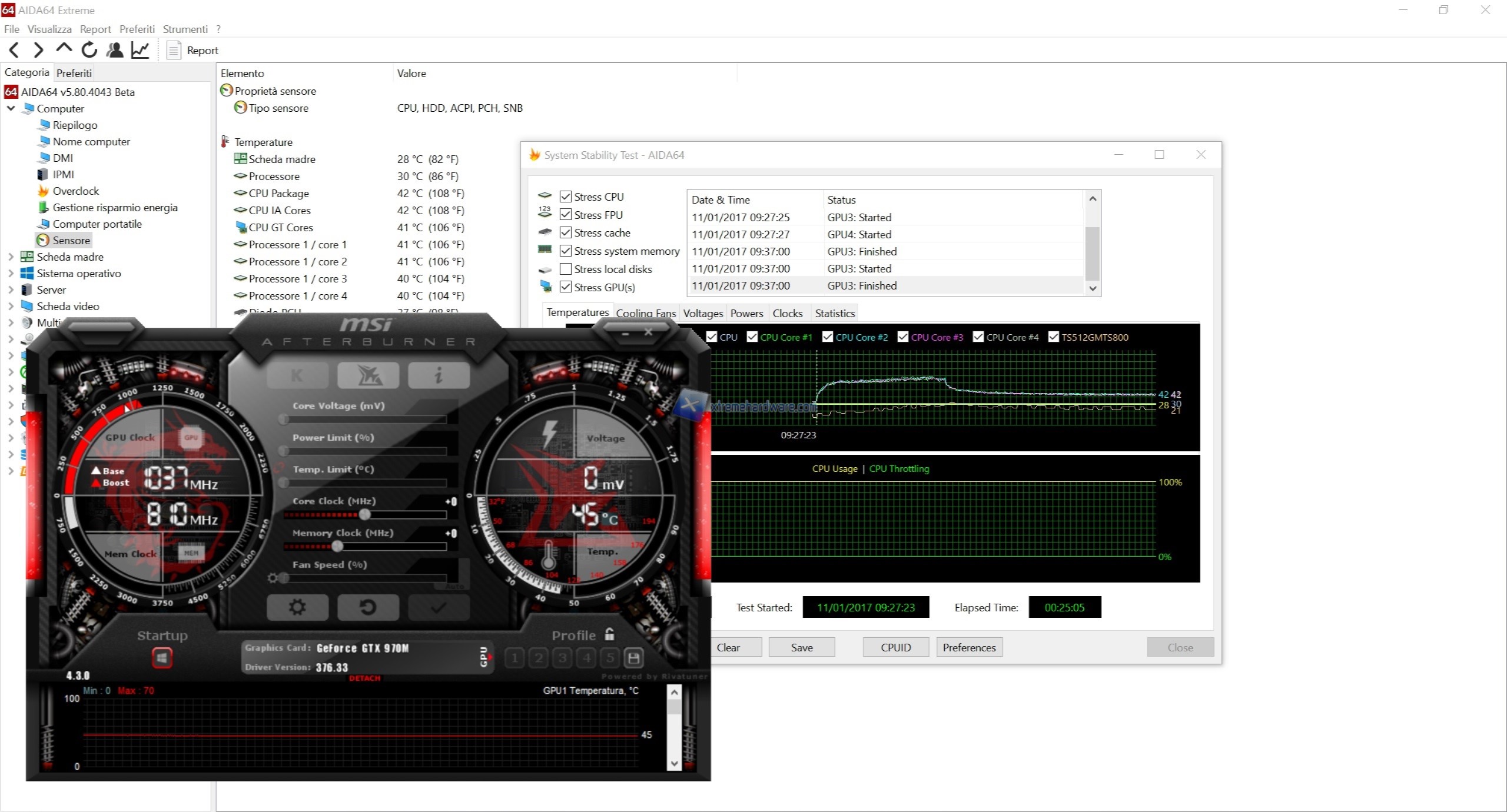1507x812 pixels.
Task: Enable the Stress local disks checkbox
Action: pos(566,269)
